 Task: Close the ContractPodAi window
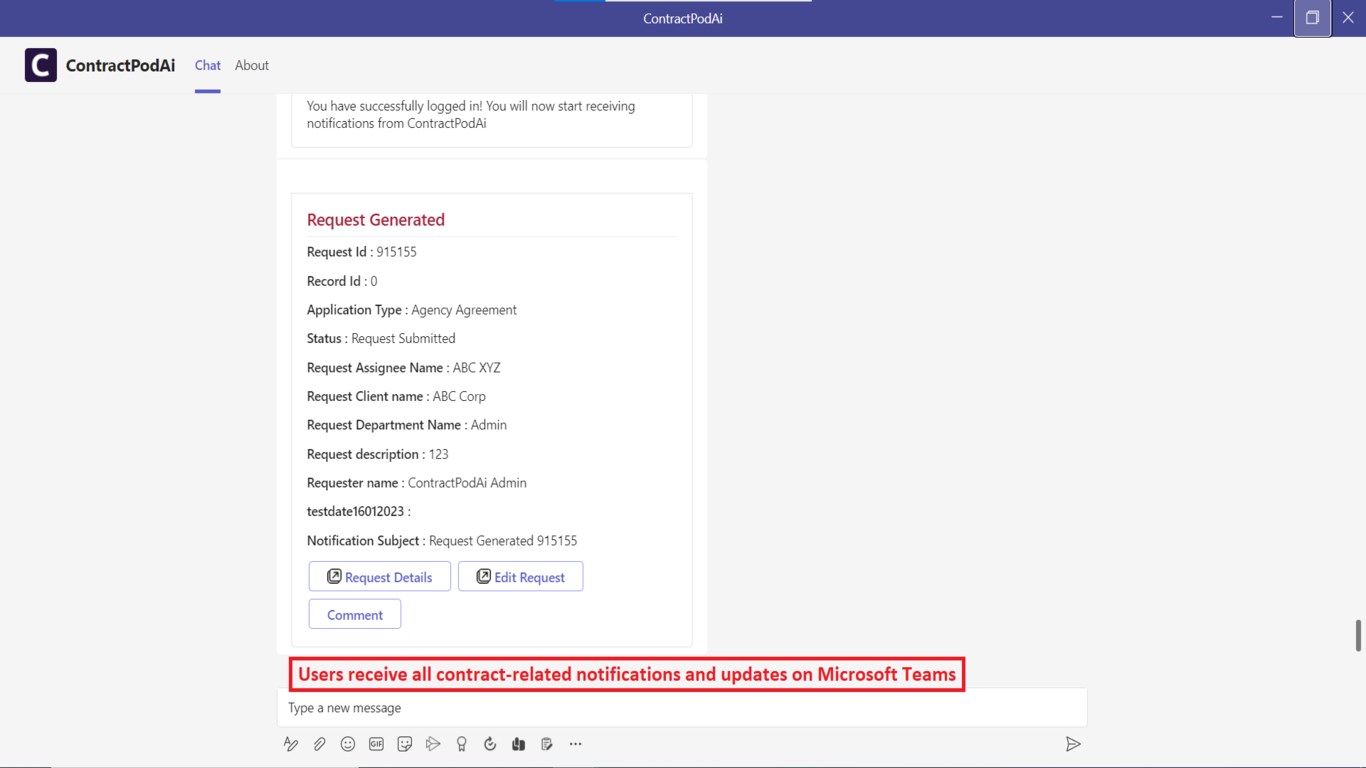(x=1348, y=18)
